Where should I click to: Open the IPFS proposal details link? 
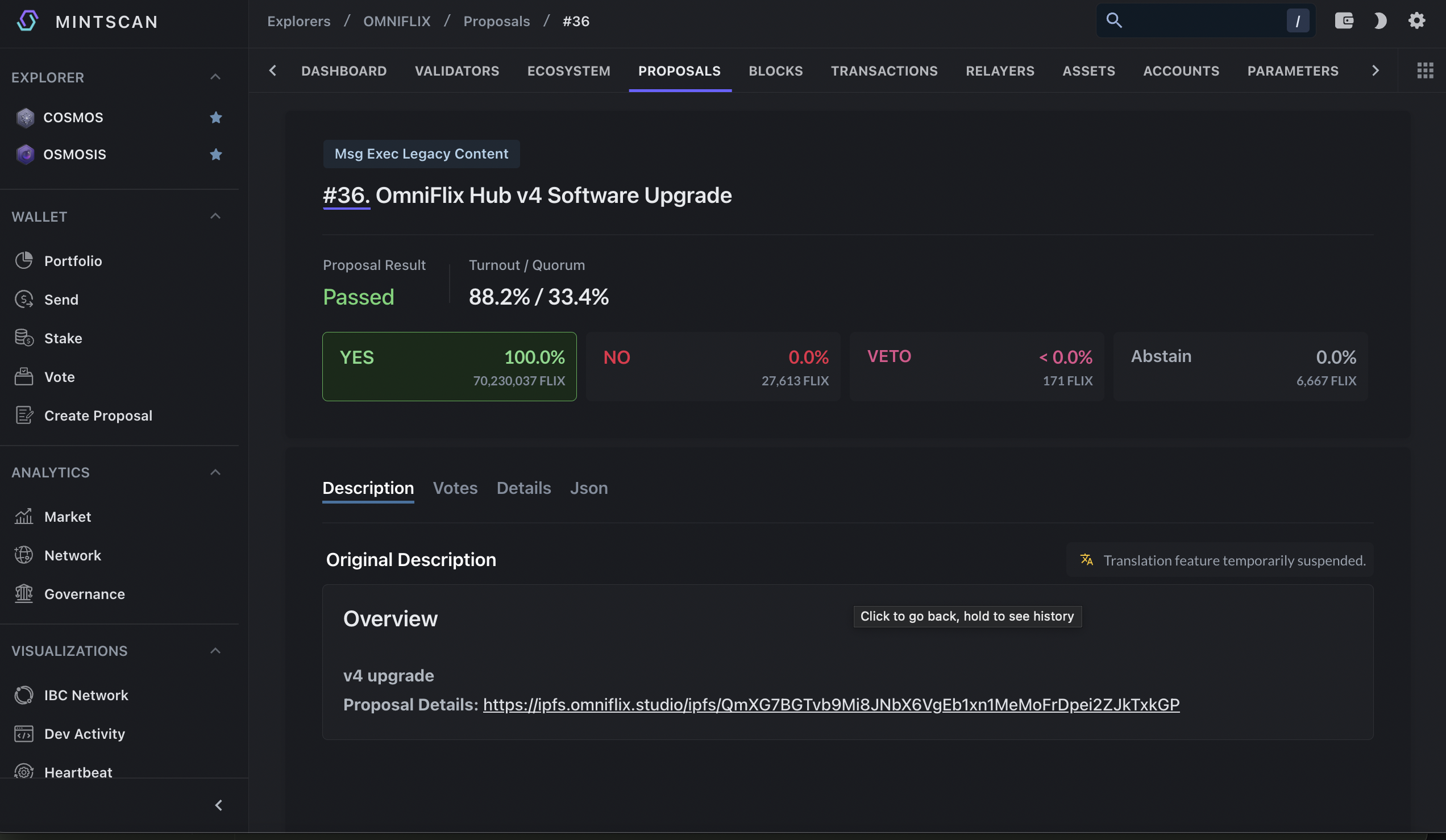pos(831,704)
